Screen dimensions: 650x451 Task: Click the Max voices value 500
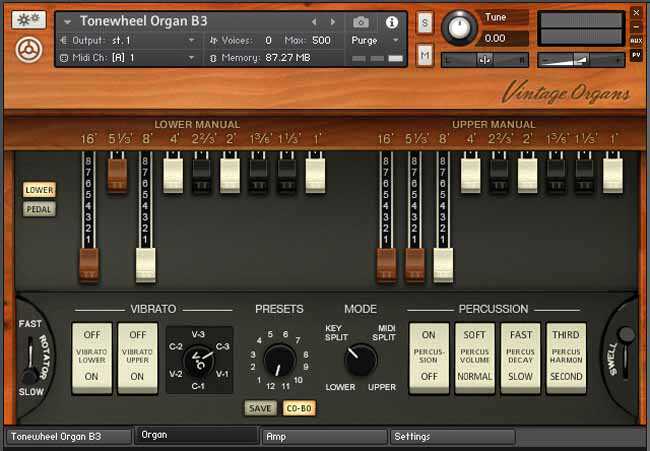click(321, 40)
